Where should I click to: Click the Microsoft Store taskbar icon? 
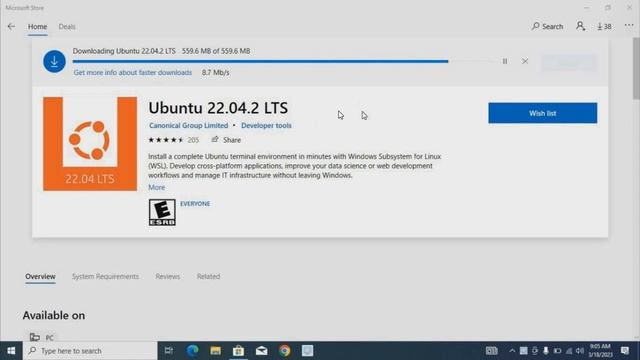pyautogui.click(x=238, y=351)
